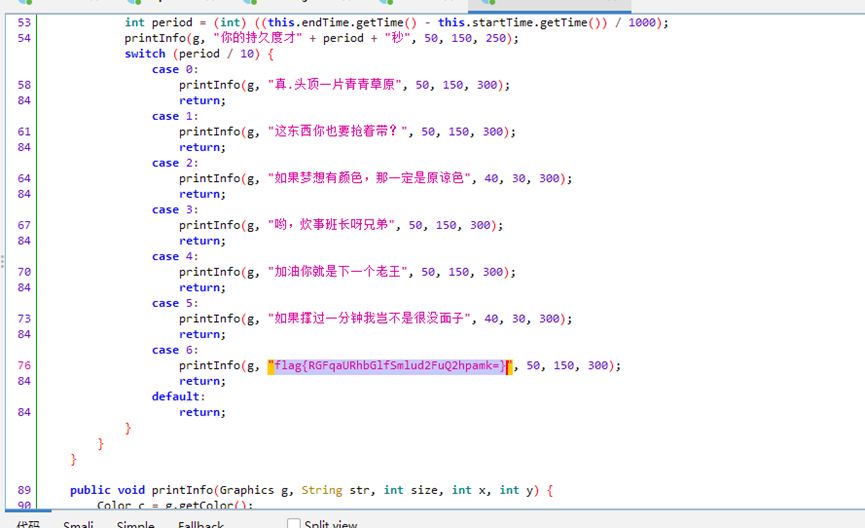Switch to the Smali tab
This screenshot has height=528, width=865.
tap(78, 525)
